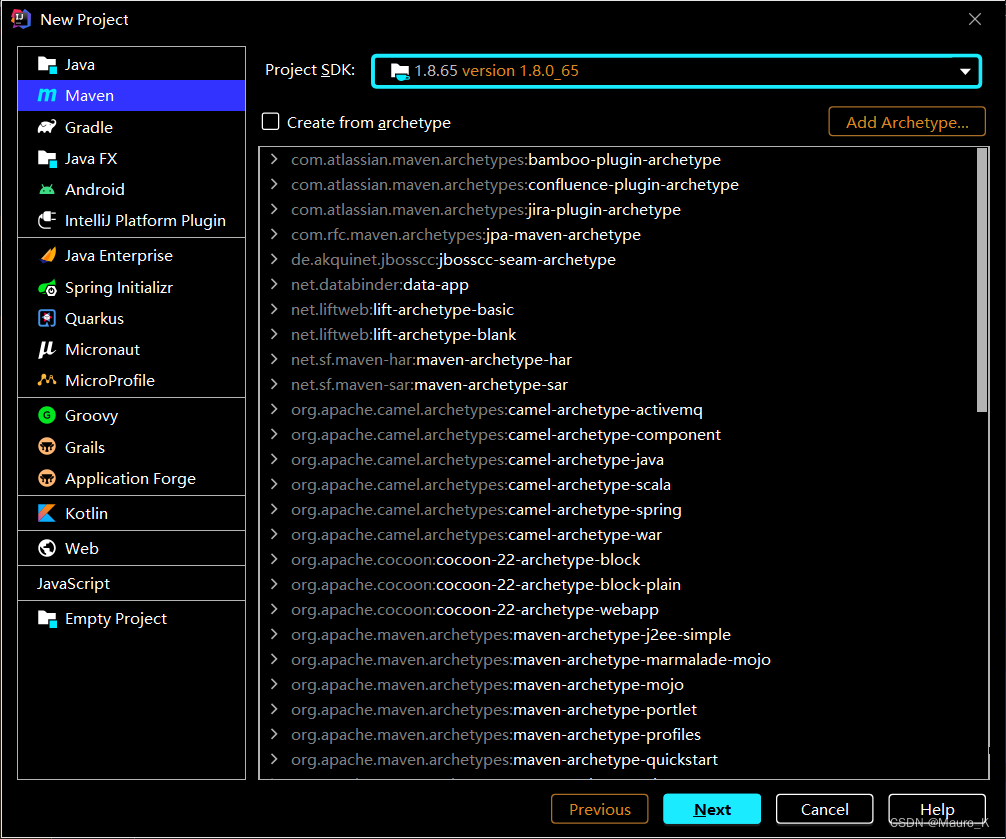This screenshot has height=839, width=1006.
Task: Click the Android robot icon
Action: 47,189
